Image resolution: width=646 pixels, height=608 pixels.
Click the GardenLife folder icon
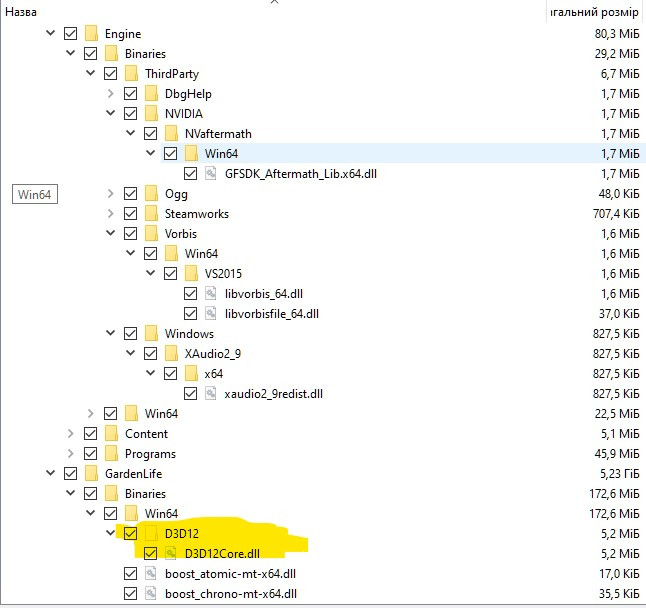coord(91,473)
